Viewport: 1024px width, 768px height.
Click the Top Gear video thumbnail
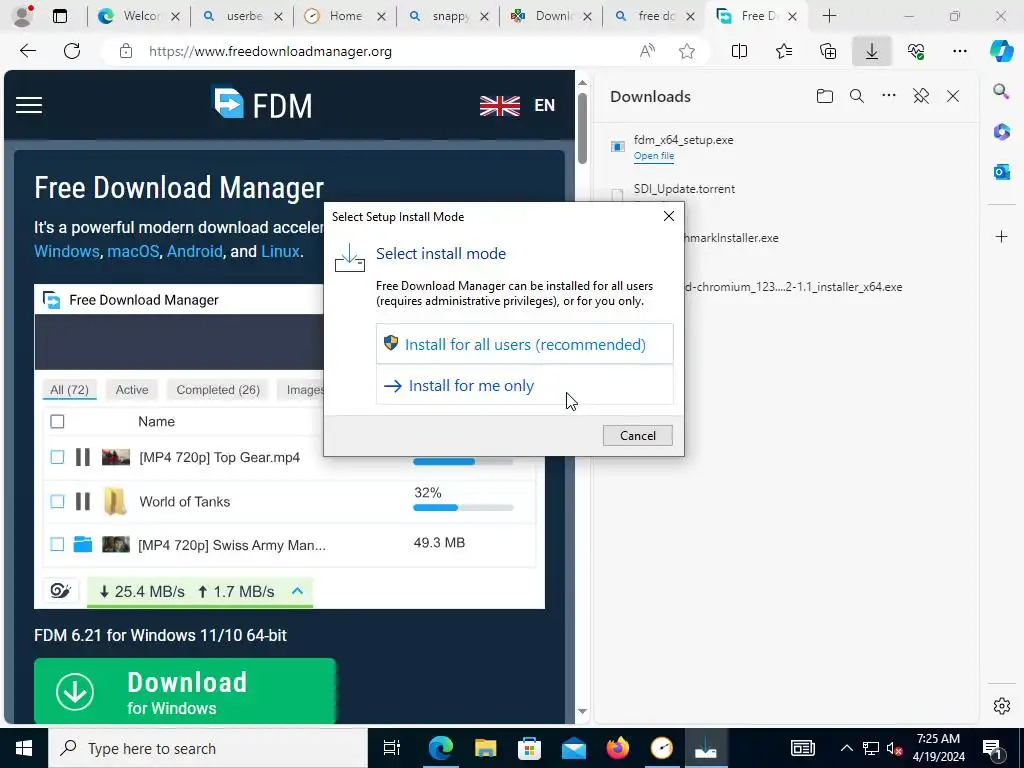[x=116, y=457]
